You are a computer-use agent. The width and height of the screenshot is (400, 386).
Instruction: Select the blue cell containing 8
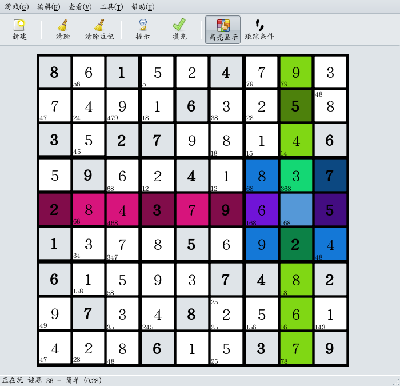pos(262,175)
